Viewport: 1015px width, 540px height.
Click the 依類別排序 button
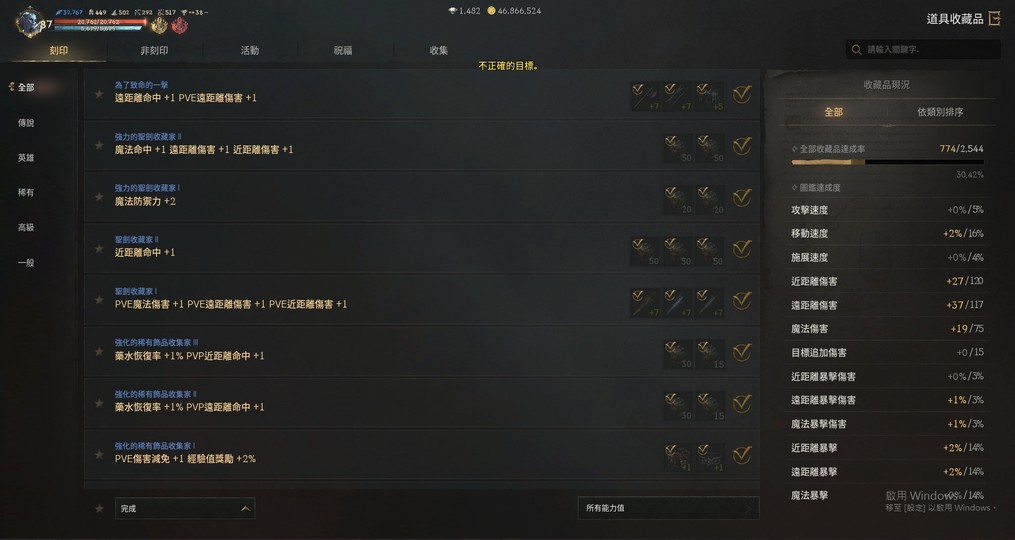pos(940,112)
